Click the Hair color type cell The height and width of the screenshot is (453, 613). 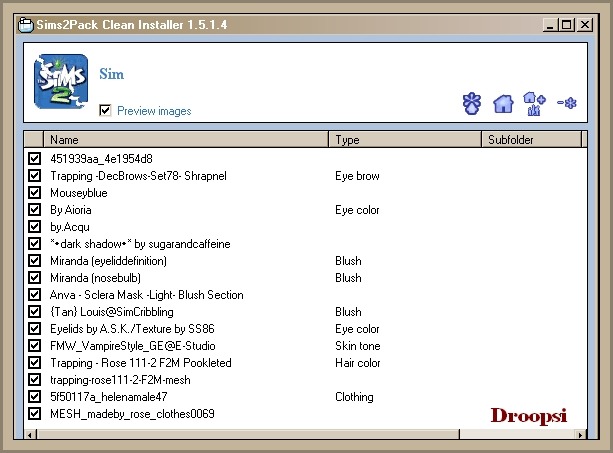pyautogui.click(x=358, y=363)
